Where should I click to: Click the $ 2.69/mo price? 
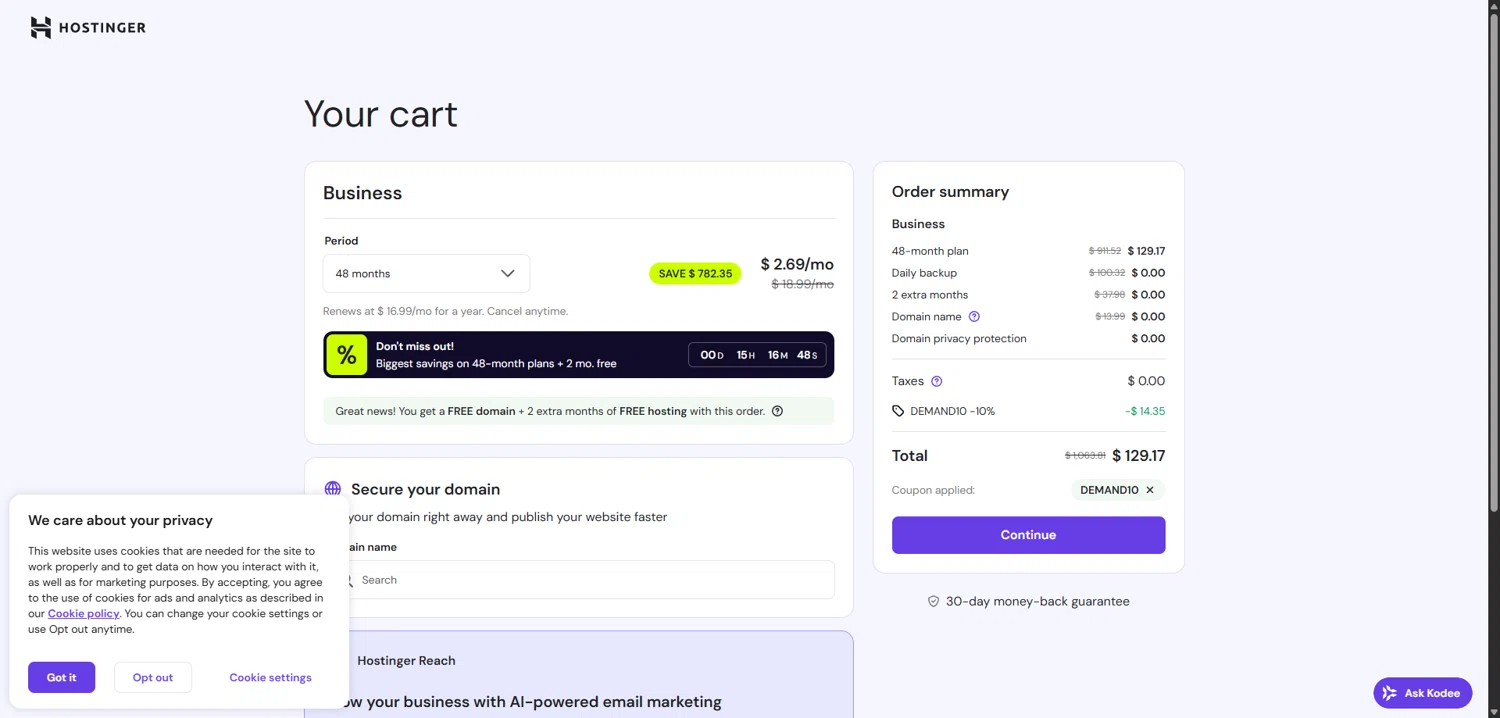797,264
